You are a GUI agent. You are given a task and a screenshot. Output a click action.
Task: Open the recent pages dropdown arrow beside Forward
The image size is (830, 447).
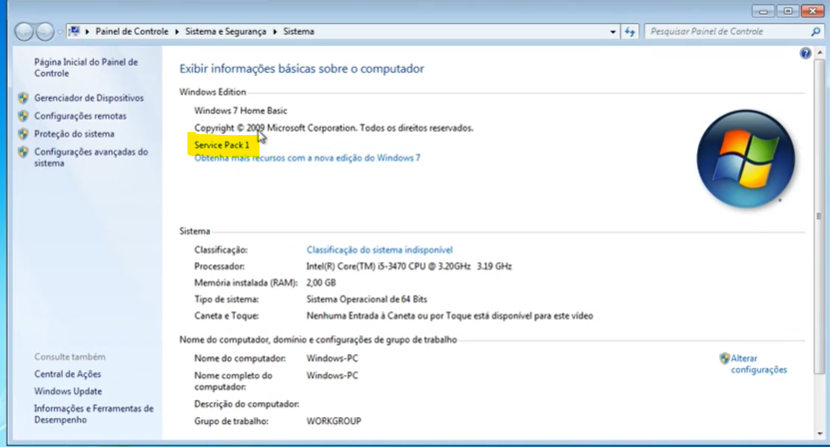[60, 32]
